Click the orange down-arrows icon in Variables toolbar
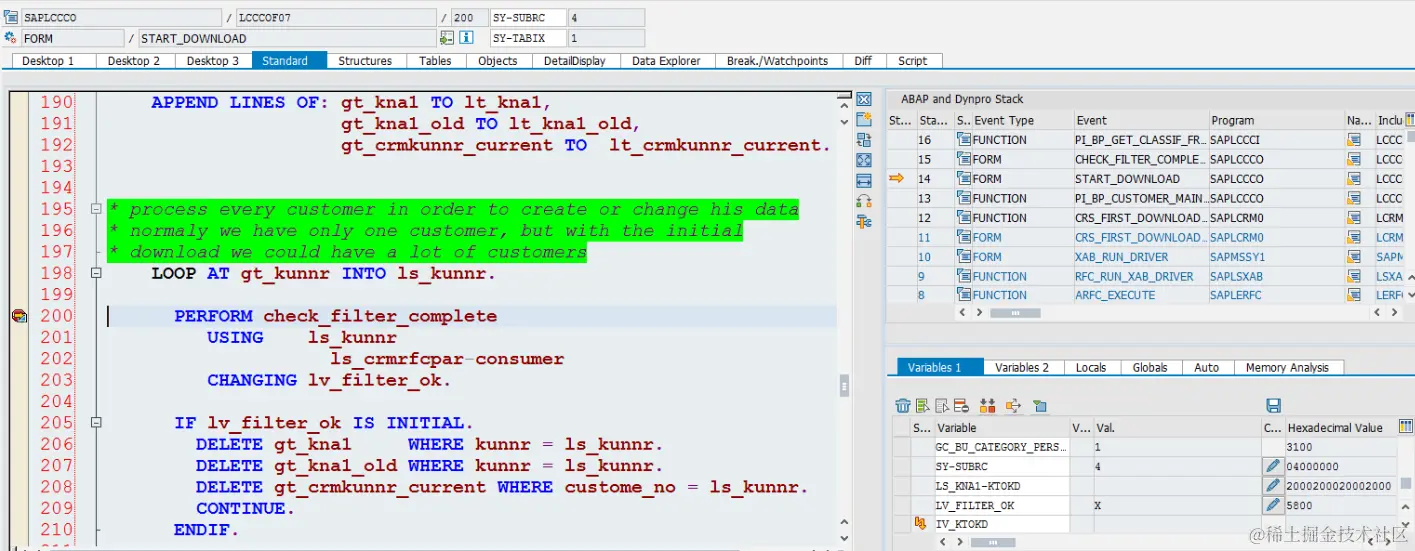 [988, 405]
